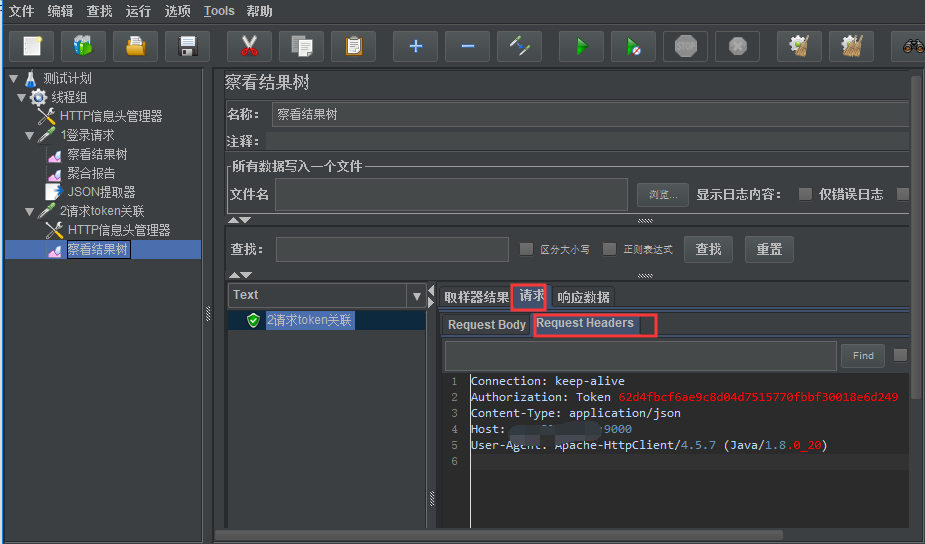The height and width of the screenshot is (544, 925).
Task: Open the 文件 menu
Action: (x=21, y=11)
